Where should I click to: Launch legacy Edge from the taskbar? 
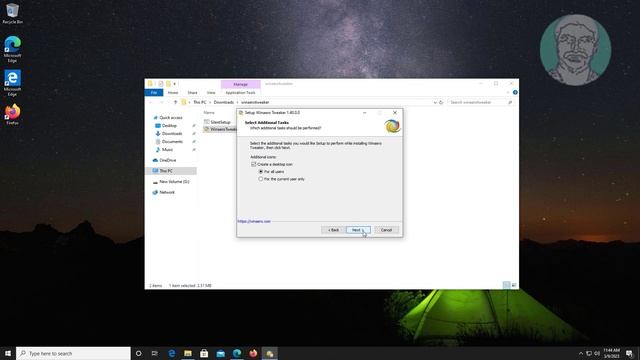pyautogui.click(x=171, y=353)
